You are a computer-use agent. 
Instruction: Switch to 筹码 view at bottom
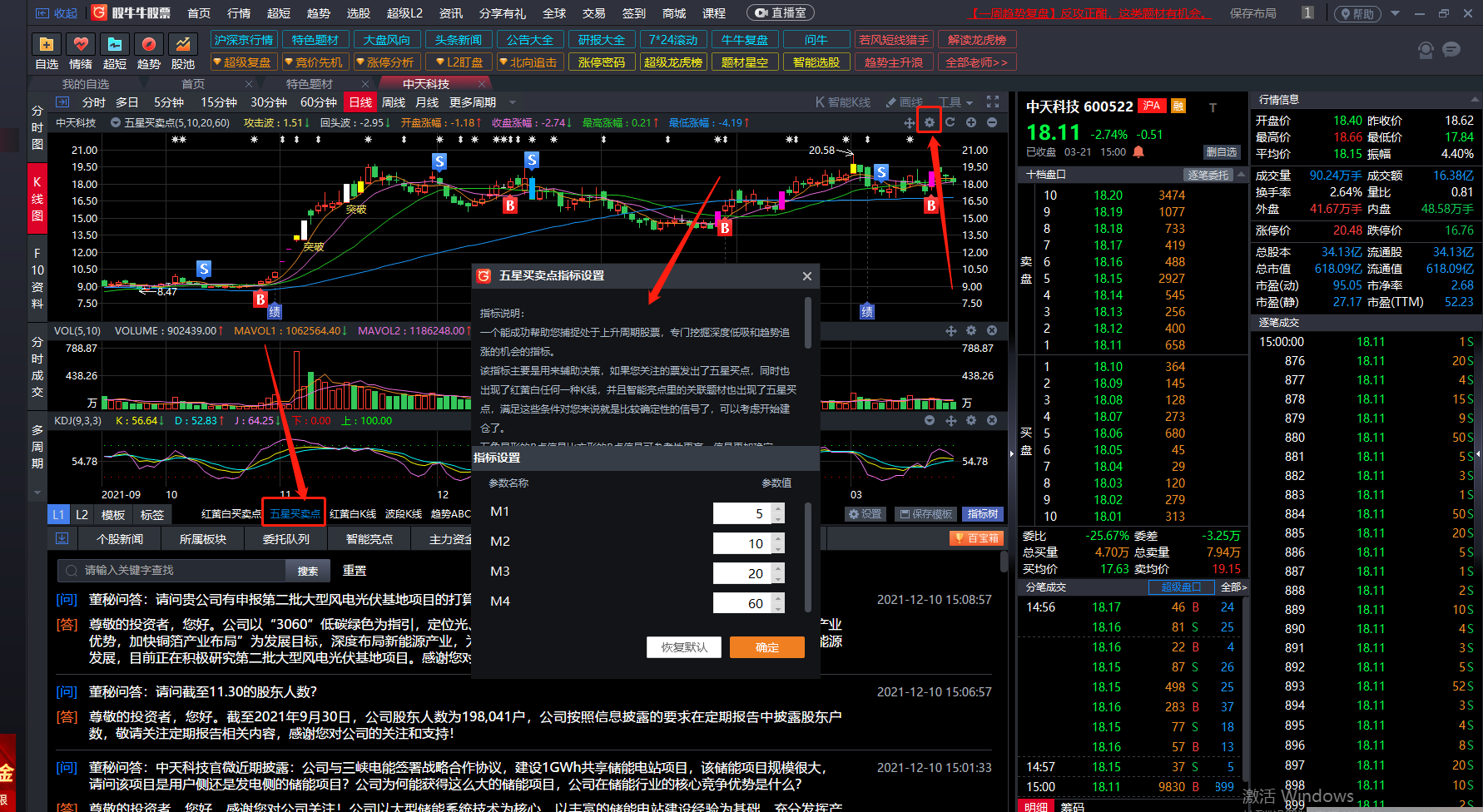pyautogui.click(x=1072, y=806)
